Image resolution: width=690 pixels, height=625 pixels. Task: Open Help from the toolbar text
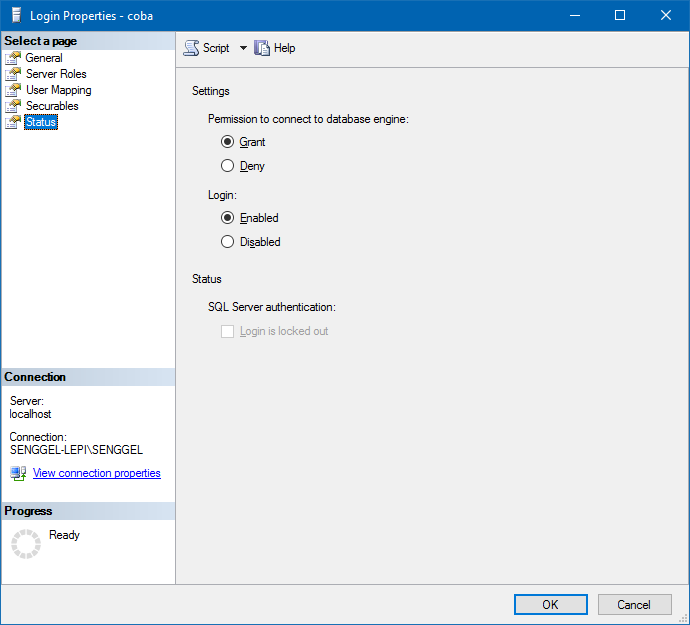point(284,48)
